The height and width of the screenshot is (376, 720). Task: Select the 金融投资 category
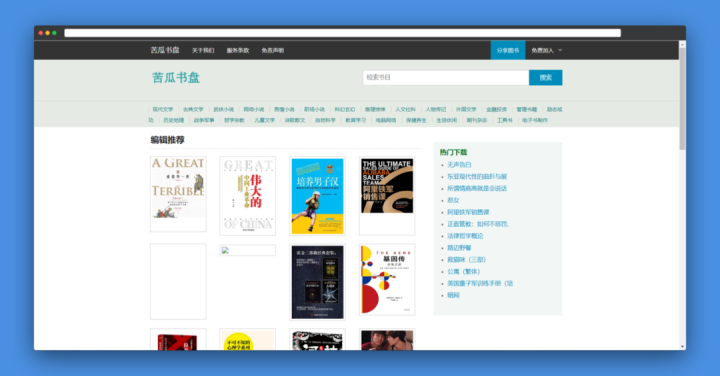pos(496,109)
